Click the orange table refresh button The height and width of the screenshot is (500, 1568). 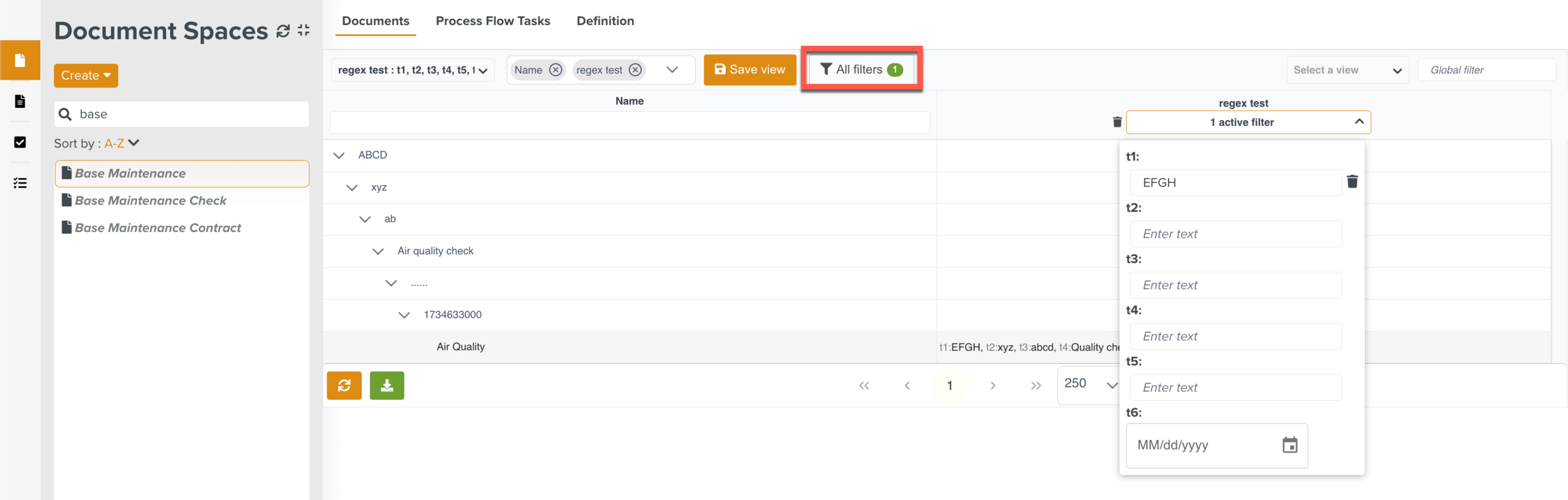pyautogui.click(x=344, y=385)
